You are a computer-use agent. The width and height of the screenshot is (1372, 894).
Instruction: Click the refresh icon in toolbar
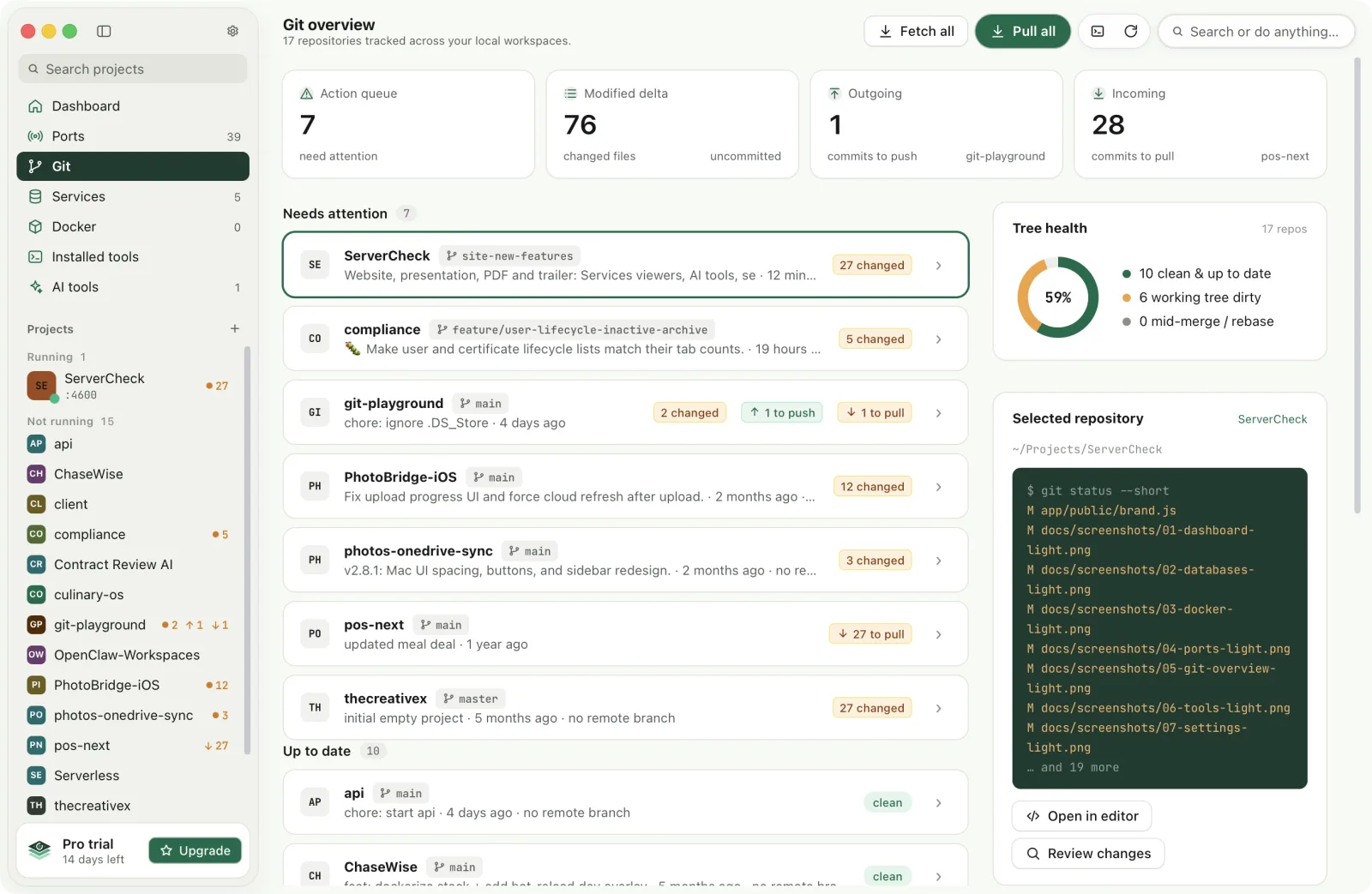tap(1131, 32)
